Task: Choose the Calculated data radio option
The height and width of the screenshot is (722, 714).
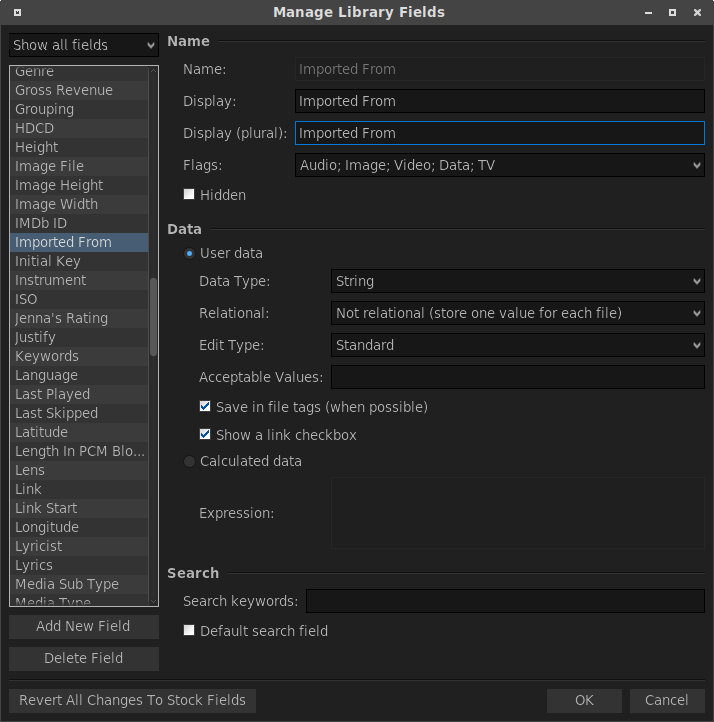Action: pyautogui.click(x=190, y=461)
